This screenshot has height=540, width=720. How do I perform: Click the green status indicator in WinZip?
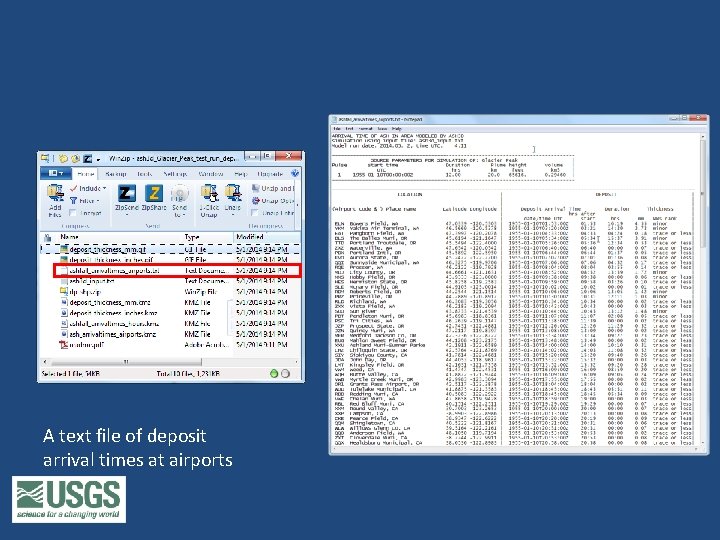pyautogui.click(x=274, y=373)
